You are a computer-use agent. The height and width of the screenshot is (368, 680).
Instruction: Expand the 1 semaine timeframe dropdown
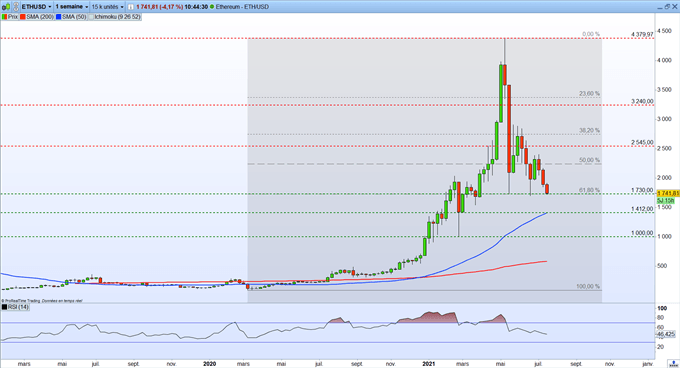(x=72, y=7)
